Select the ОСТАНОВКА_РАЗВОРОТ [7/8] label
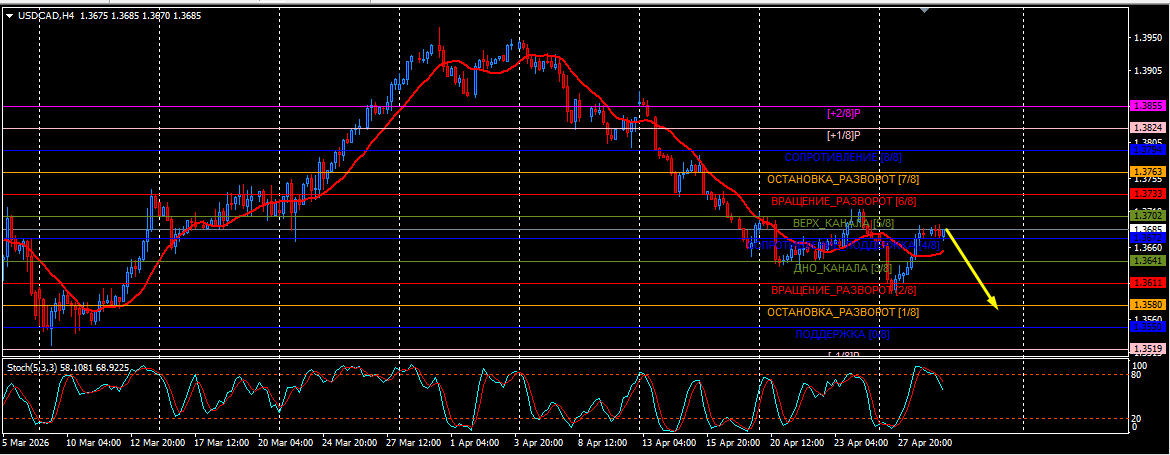 (x=842, y=180)
